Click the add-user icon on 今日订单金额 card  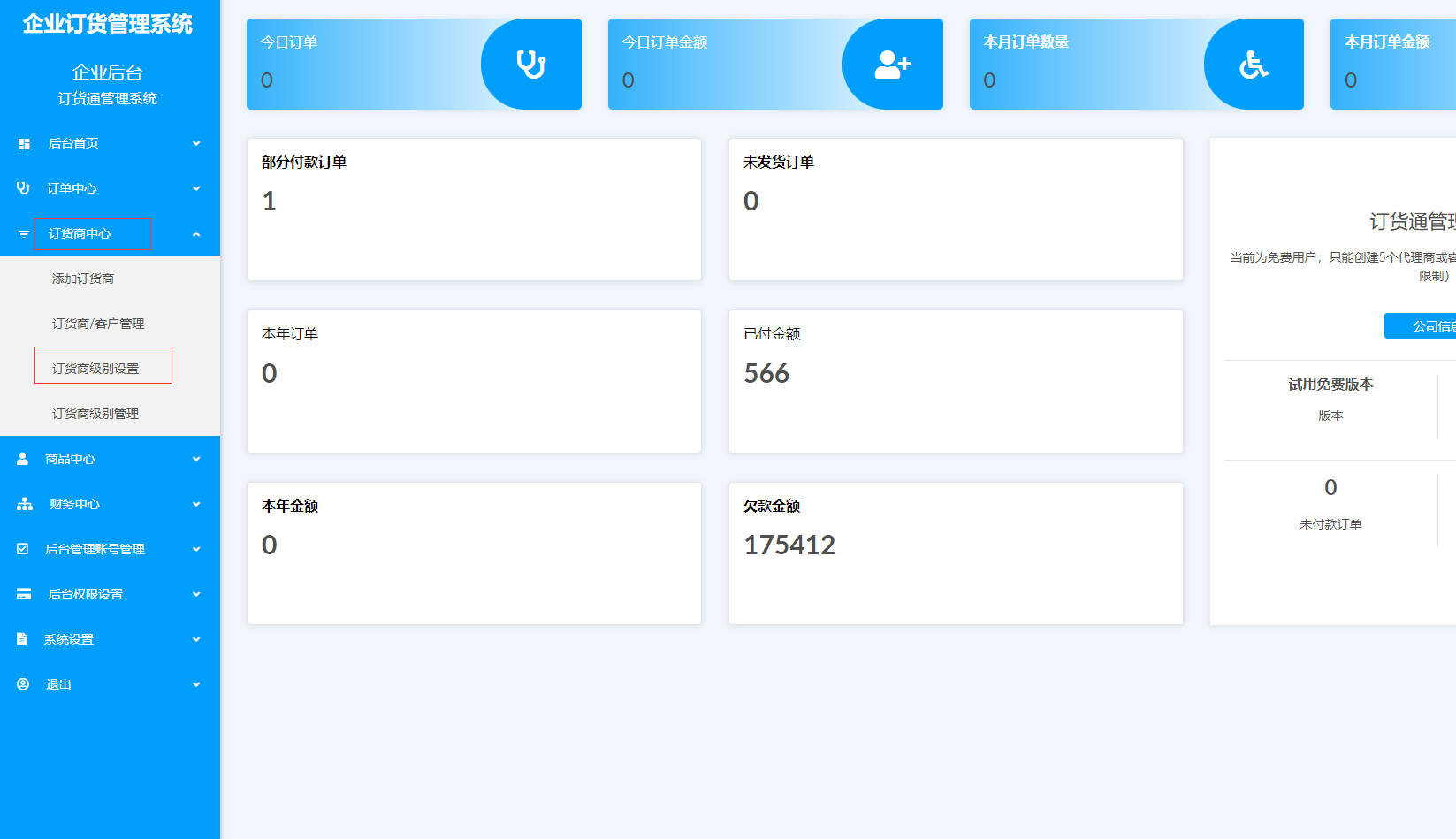coord(892,65)
